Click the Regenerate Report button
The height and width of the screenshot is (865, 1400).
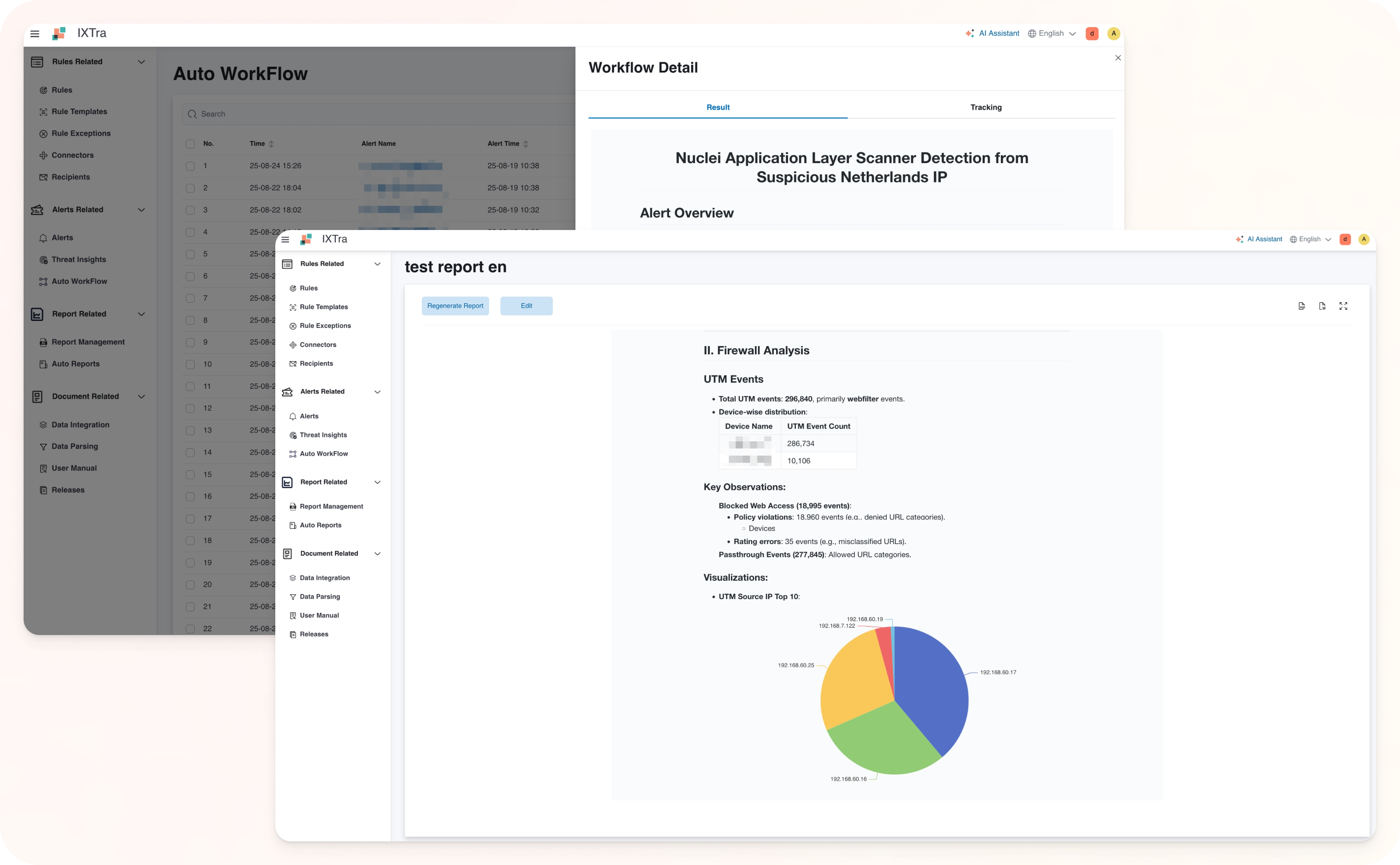pos(455,306)
